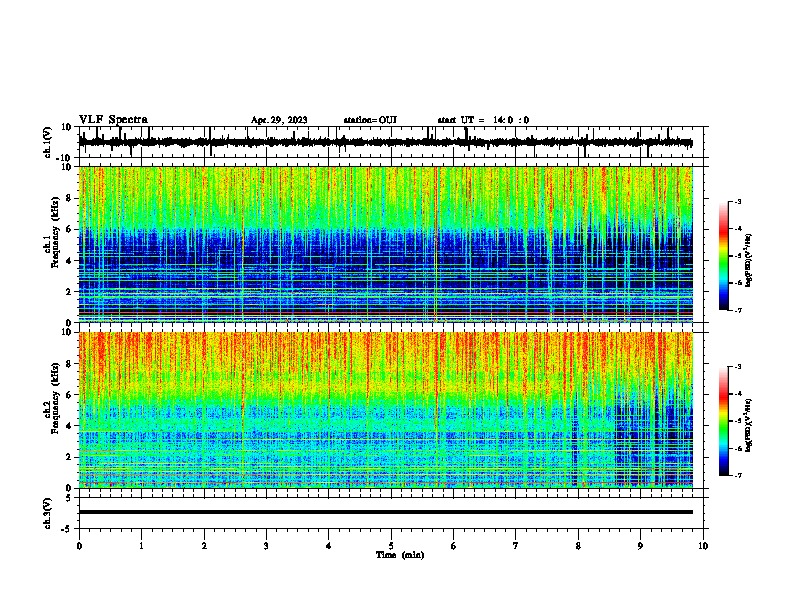Click the "ch.1(V)" axis label
The image size is (792, 612).
(x=48, y=142)
